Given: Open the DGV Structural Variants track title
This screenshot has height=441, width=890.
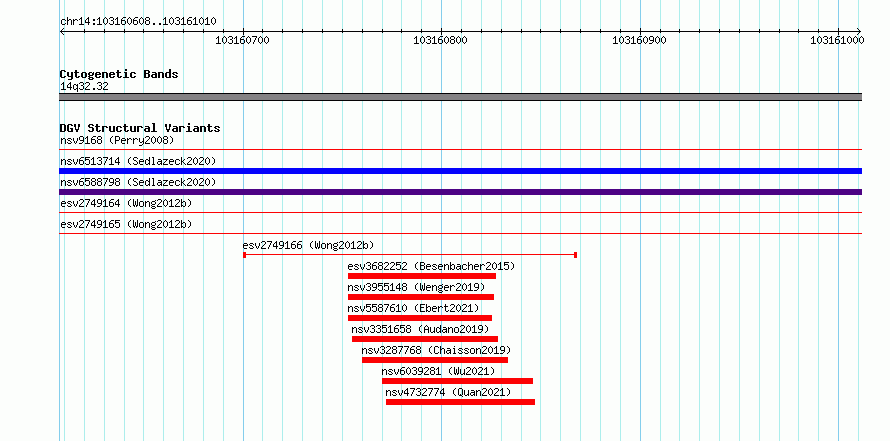Looking at the screenshot, I should [x=140, y=128].
